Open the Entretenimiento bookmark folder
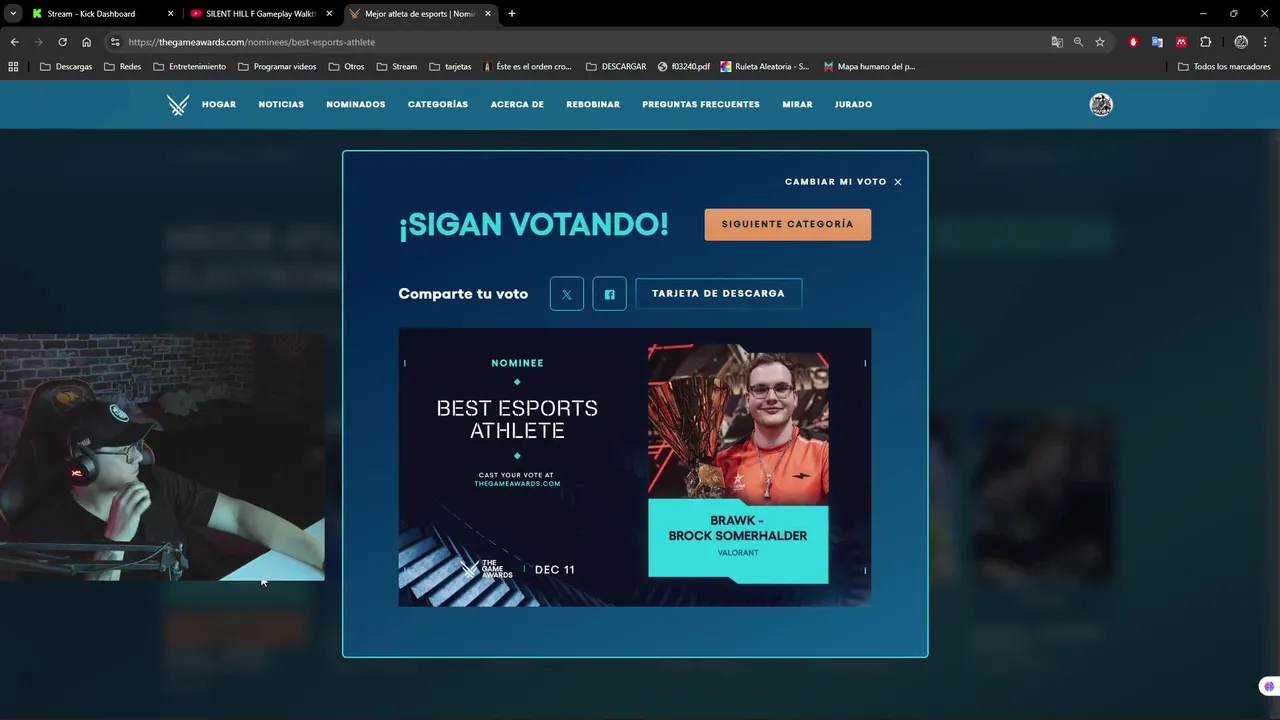 (190, 67)
